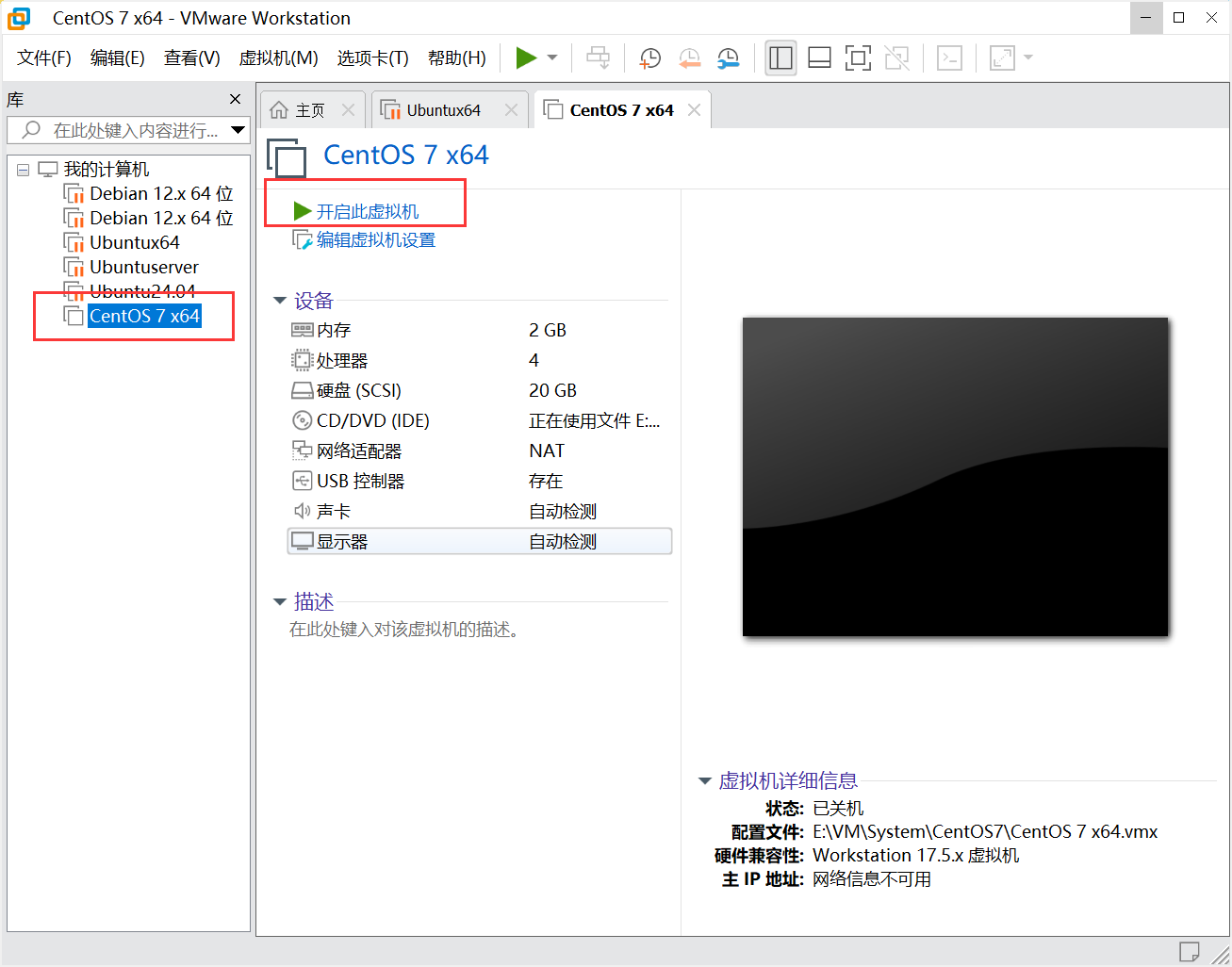Toggle the thumbnail bar view icon
Image resolution: width=1232 pixels, height=967 pixels.
pyautogui.click(x=819, y=58)
